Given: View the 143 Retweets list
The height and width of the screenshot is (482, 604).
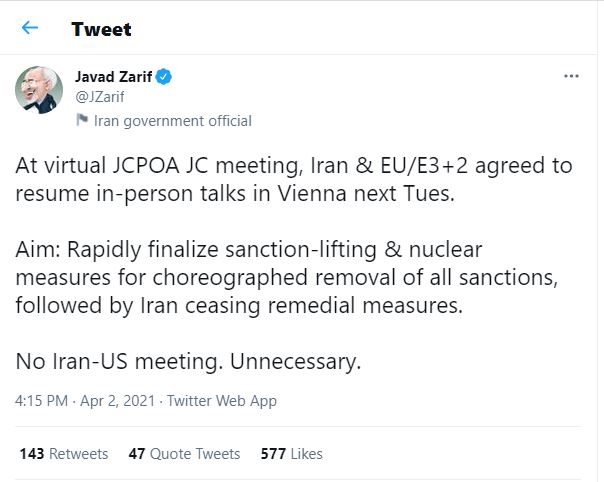Looking at the screenshot, I should [x=64, y=454].
